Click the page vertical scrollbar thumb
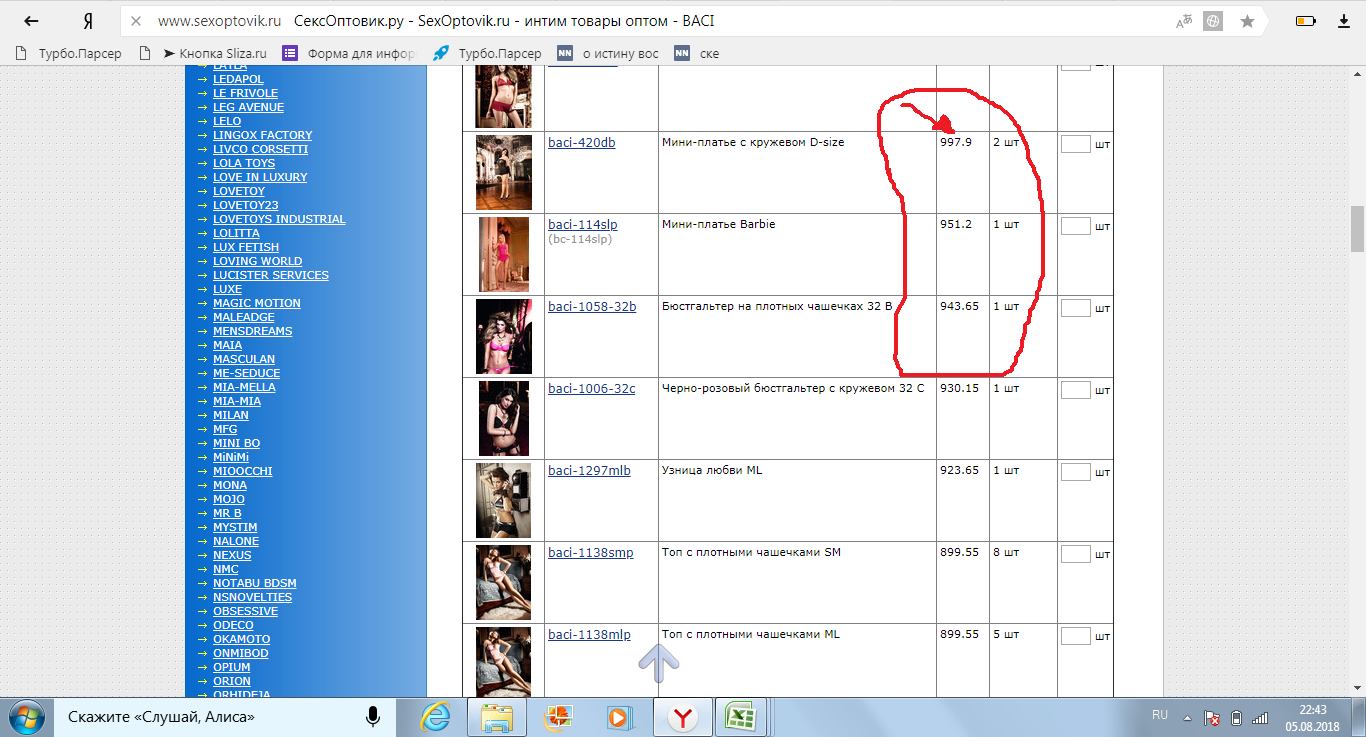 (1357, 229)
